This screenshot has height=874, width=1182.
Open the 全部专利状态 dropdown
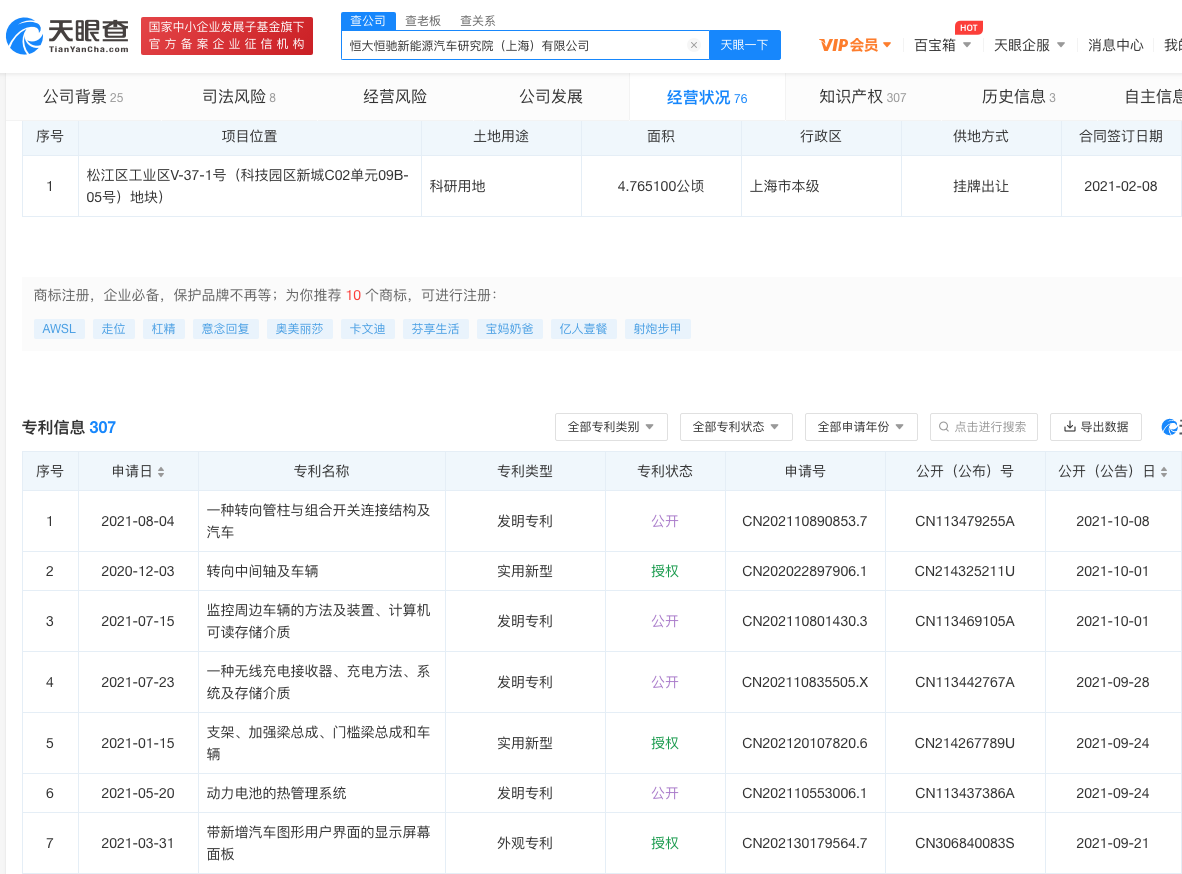[735, 427]
